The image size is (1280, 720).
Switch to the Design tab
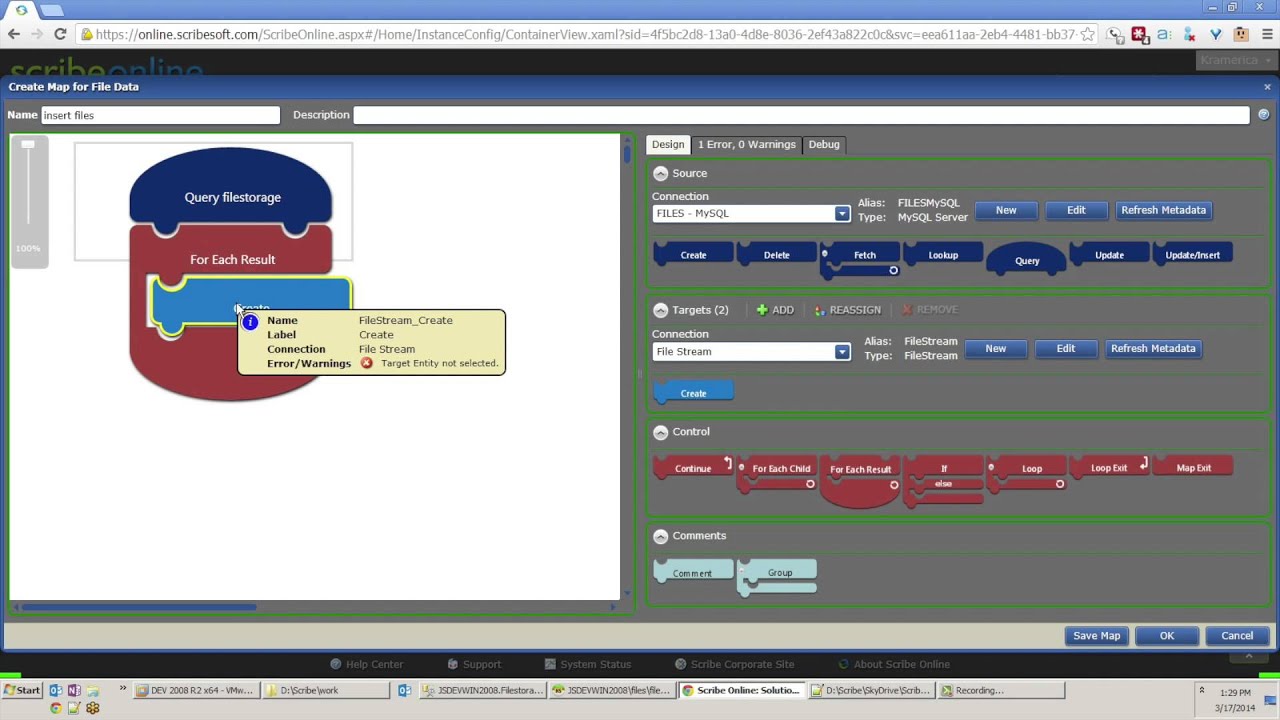(668, 144)
